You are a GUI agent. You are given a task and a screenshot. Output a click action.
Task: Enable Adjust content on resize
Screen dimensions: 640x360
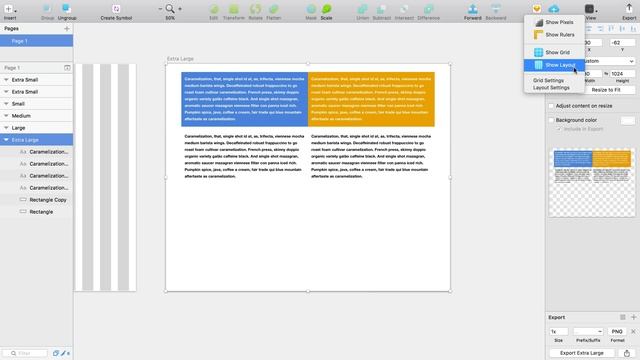pos(551,106)
